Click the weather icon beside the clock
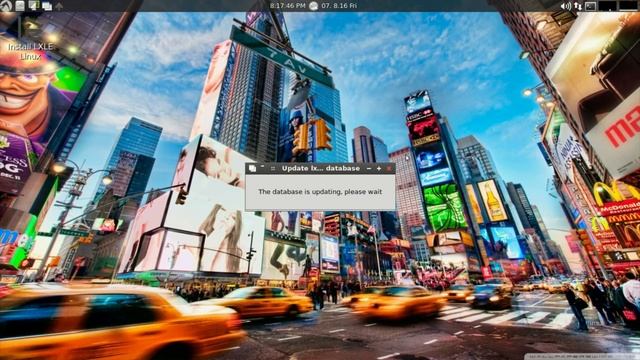Image resolution: width=640 pixels, height=360 pixels. [313, 6]
